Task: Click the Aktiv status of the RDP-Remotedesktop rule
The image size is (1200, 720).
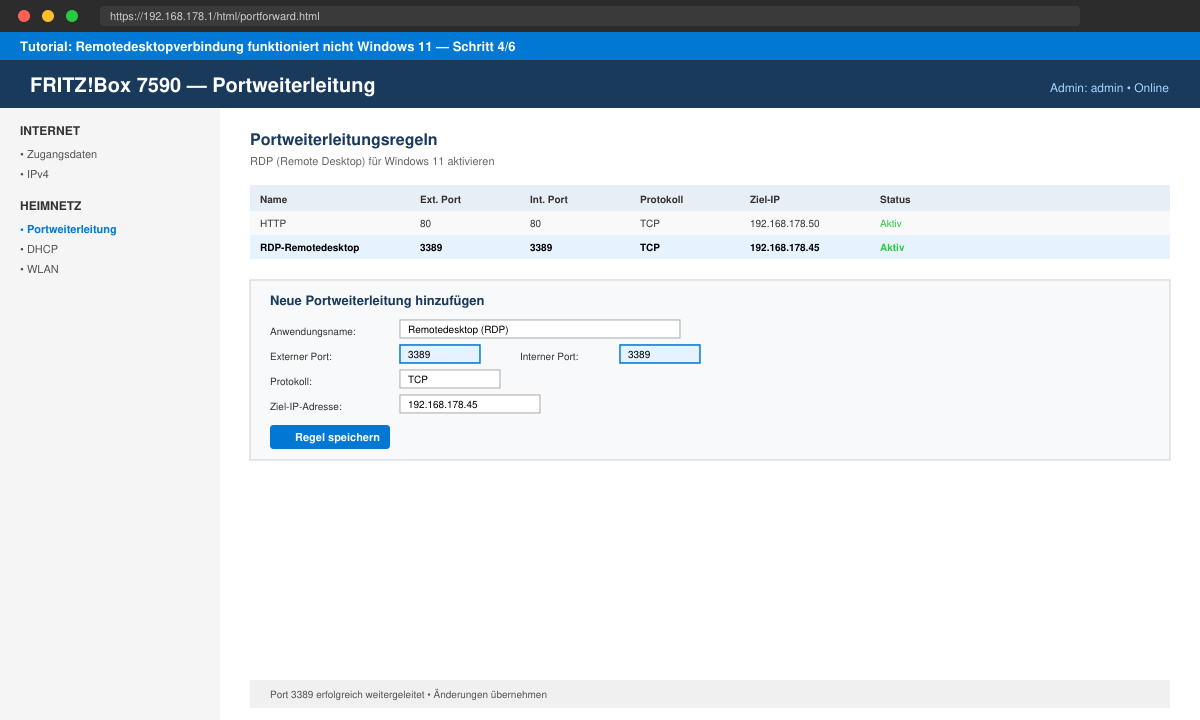Action: click(892, 247)
